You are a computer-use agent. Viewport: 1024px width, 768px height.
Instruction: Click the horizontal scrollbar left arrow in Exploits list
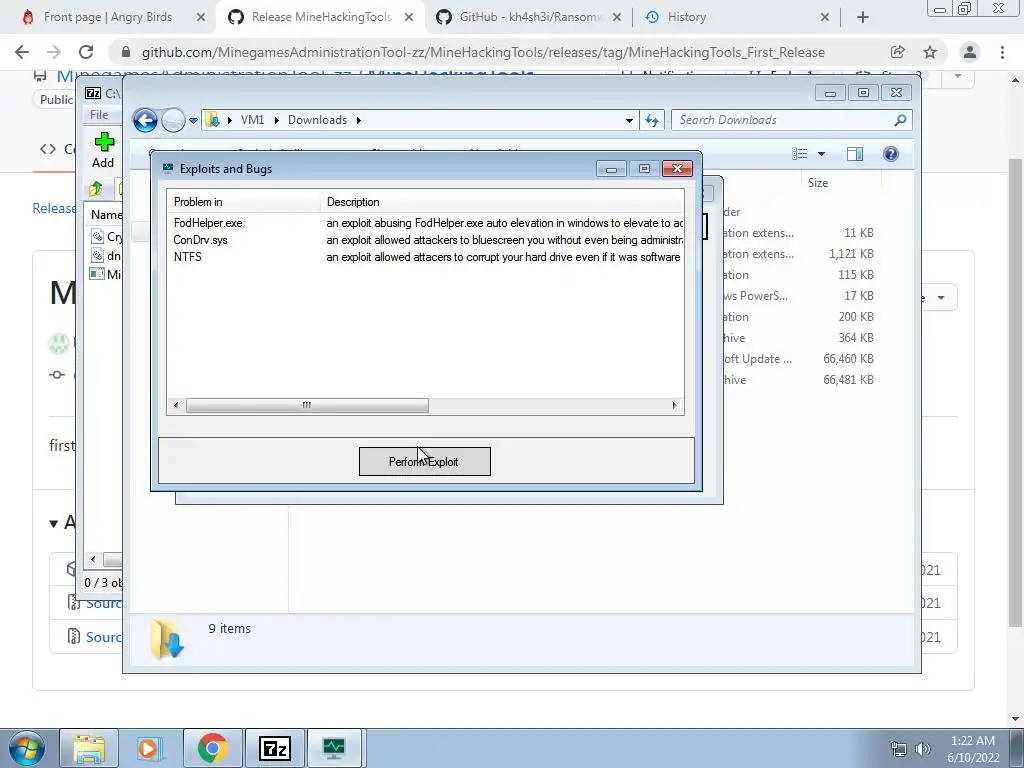[176, 406]
